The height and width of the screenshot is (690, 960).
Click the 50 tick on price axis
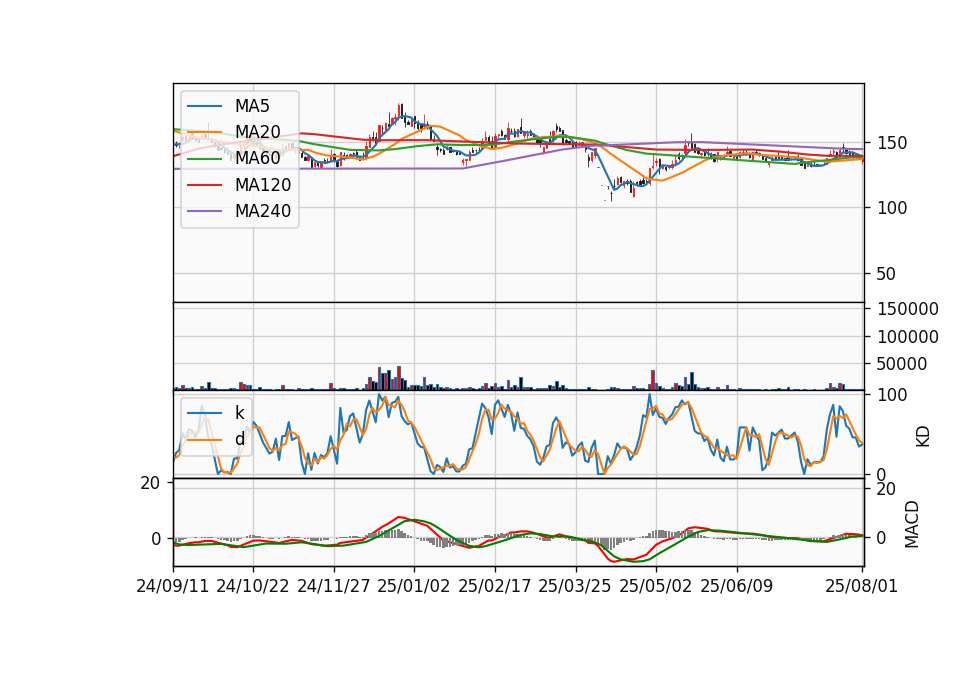(886, 274)
